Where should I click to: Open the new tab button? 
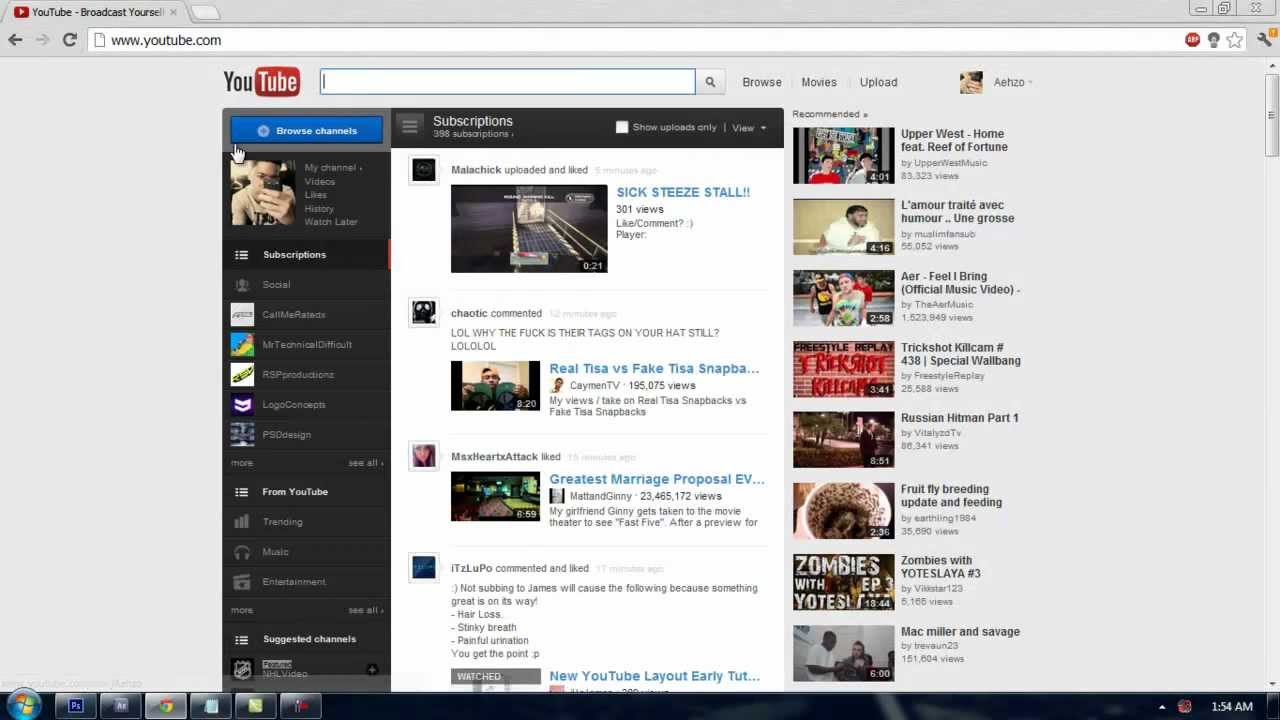(204, 12)
